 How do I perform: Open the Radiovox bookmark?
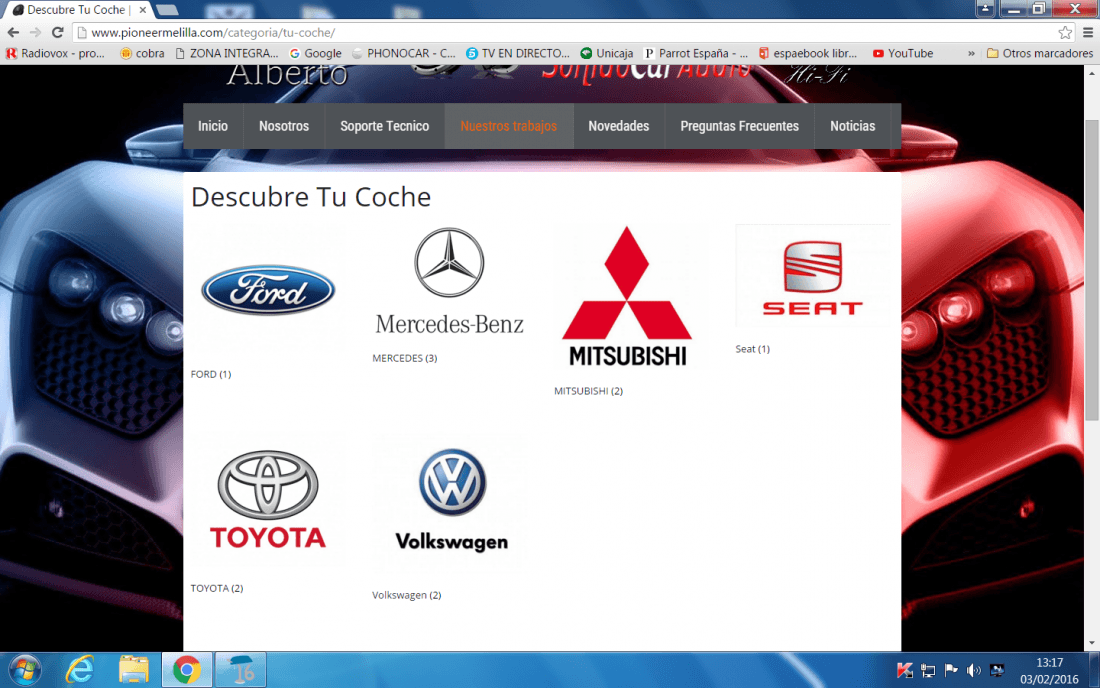(55, 53)
